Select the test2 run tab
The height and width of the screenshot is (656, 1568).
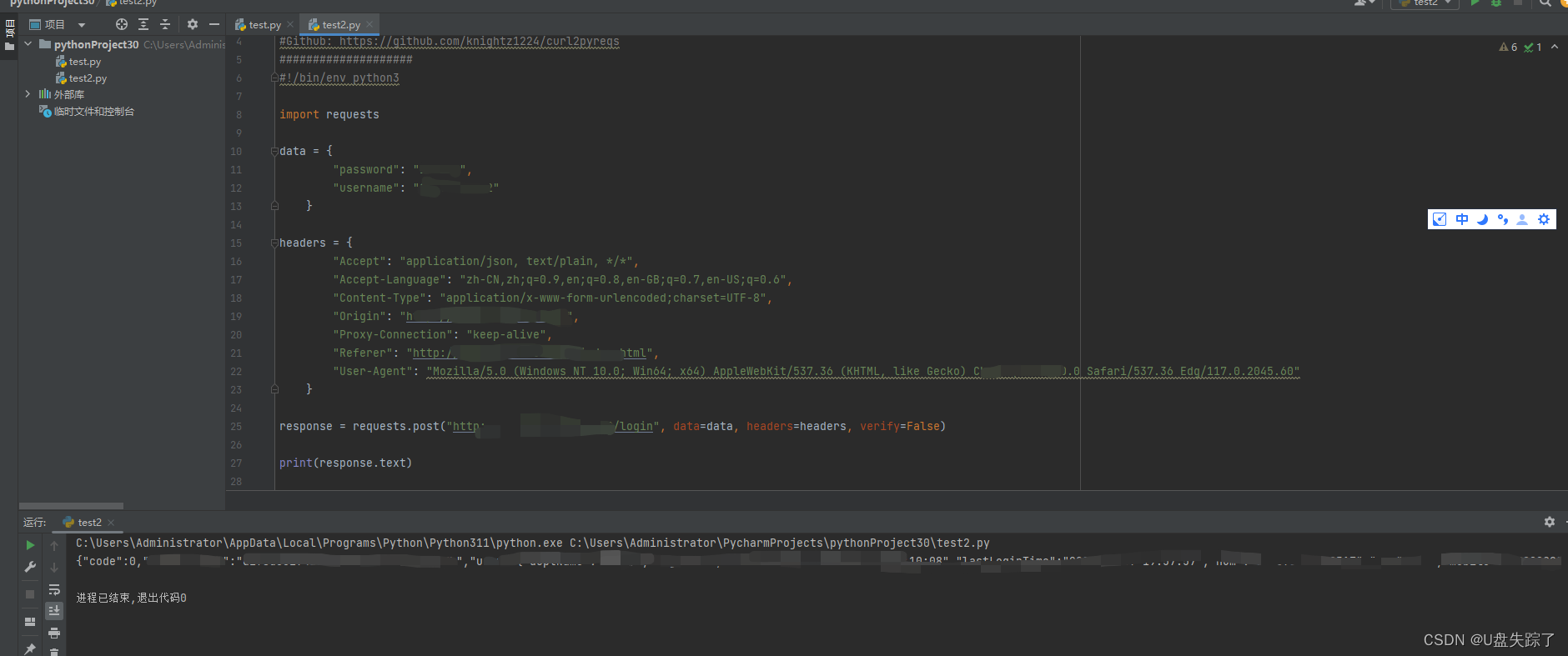pos(89,523)
